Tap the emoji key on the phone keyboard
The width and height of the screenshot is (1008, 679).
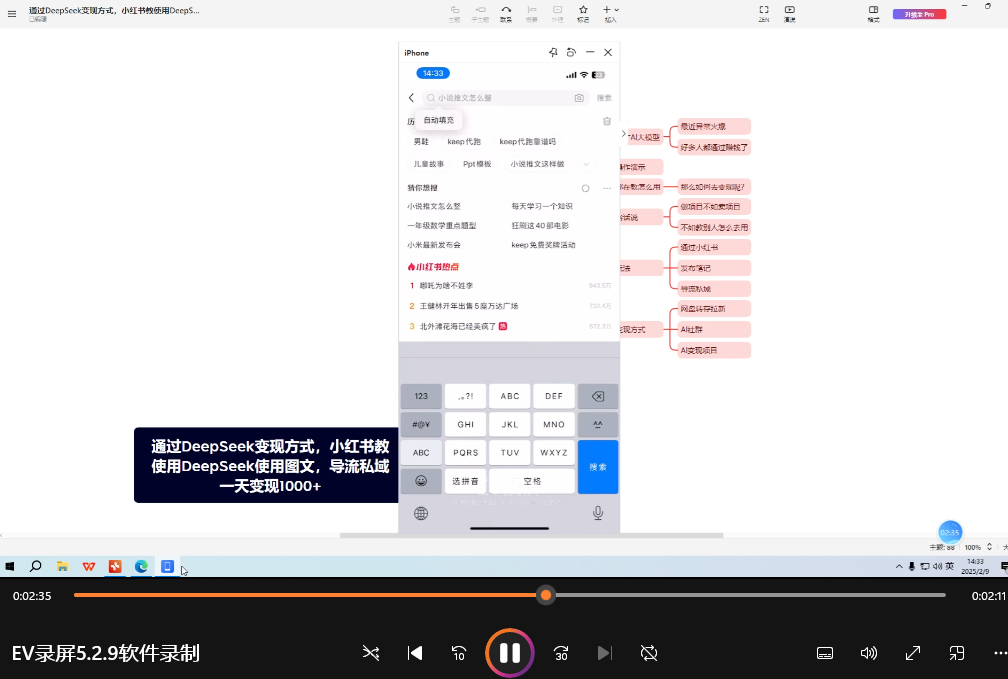coord(421,481)
